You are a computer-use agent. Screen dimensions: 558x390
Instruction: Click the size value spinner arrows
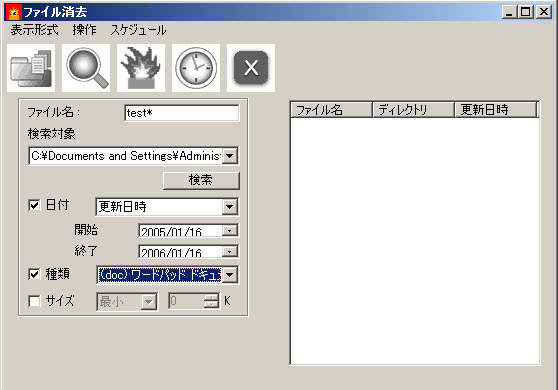[211, 301]
